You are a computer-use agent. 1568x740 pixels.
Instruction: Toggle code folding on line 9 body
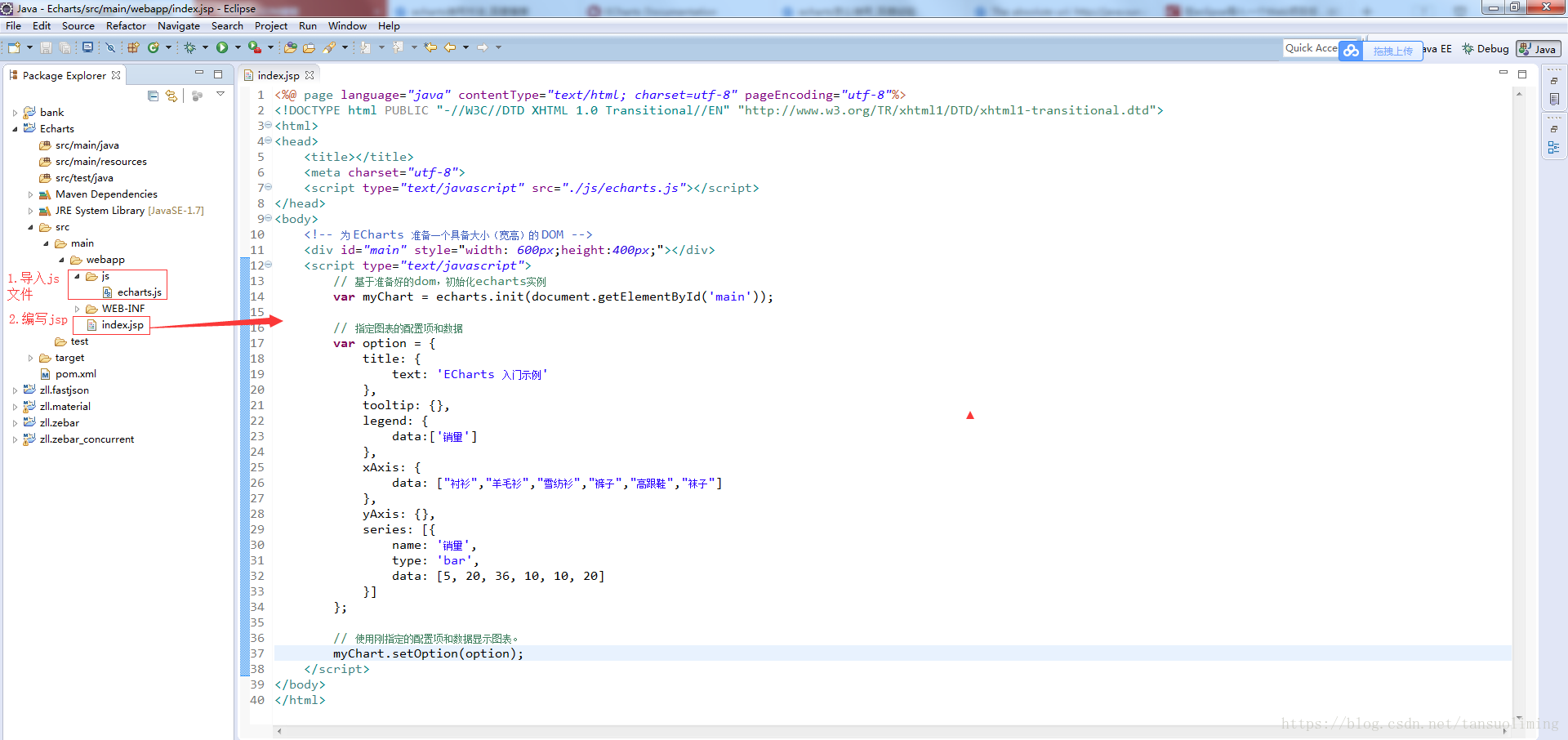point(269,218)
